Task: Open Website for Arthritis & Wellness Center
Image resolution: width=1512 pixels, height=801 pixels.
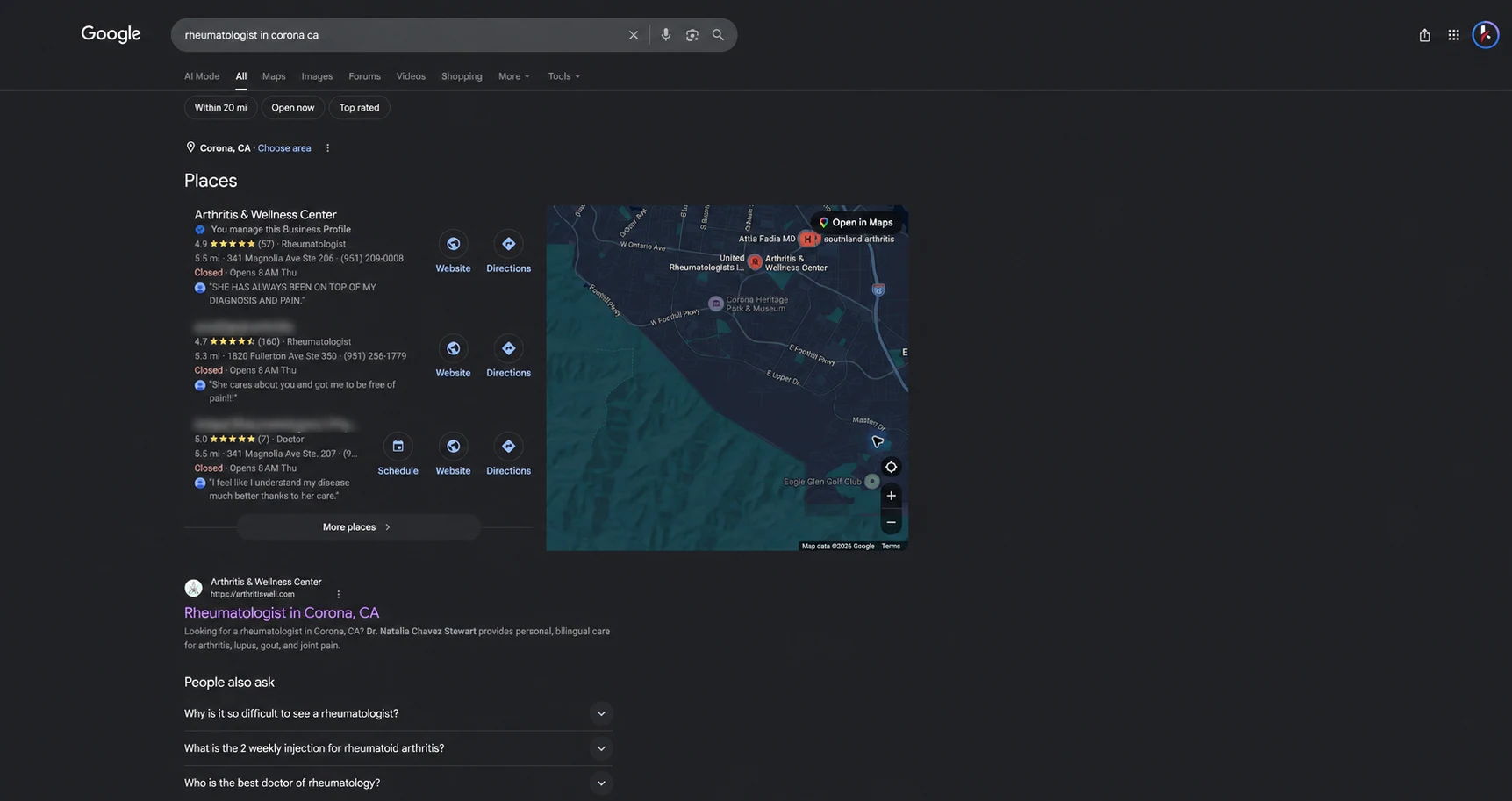Action: [x=453, y=253]
